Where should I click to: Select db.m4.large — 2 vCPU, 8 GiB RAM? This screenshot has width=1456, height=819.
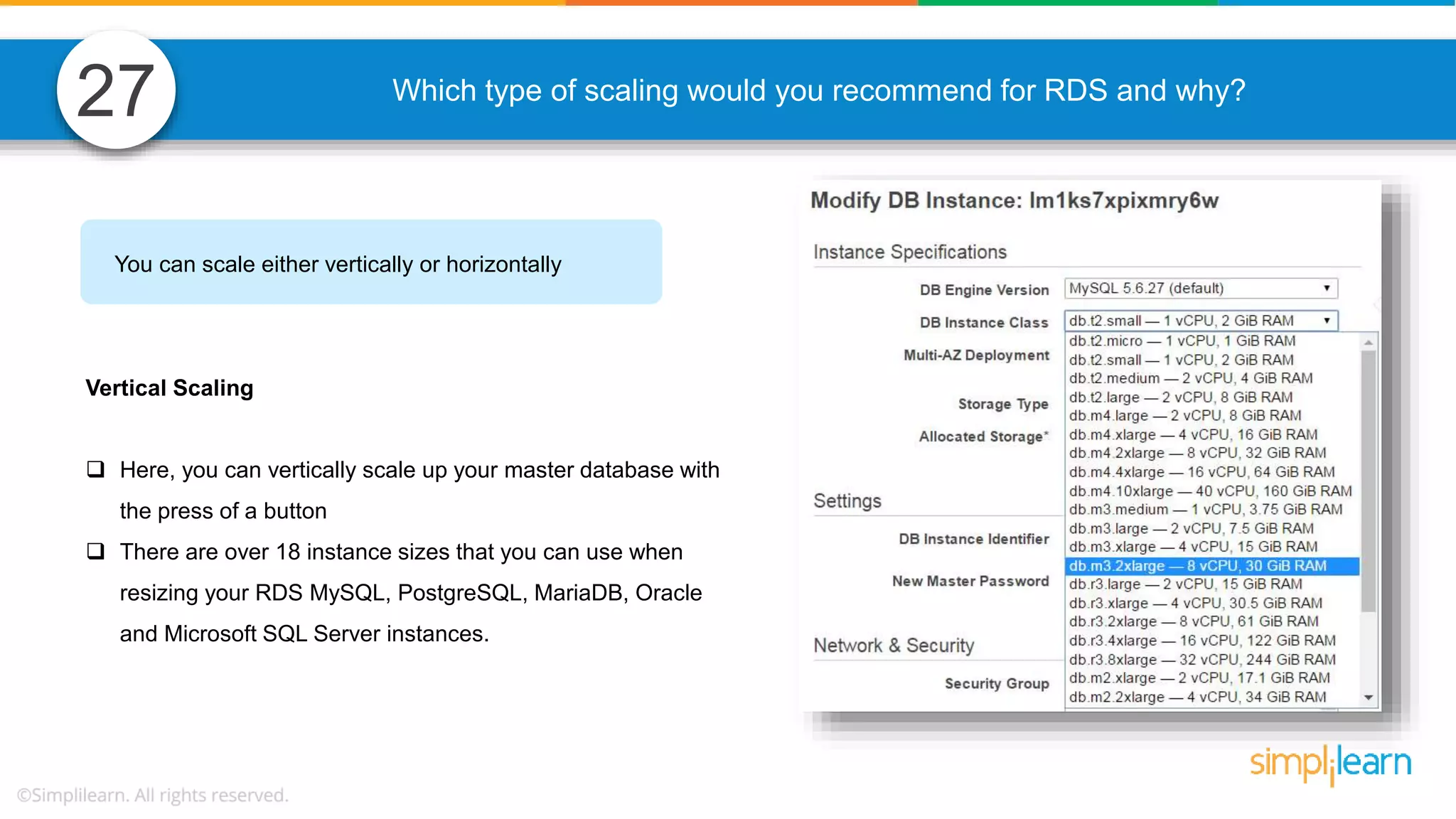[x=1212, y=416]
